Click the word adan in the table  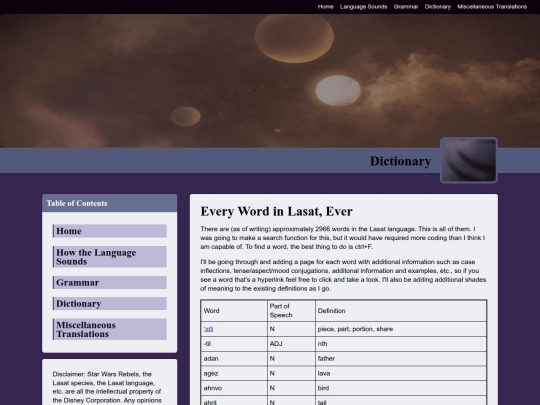pyautogui.click(x=211, y=359)
